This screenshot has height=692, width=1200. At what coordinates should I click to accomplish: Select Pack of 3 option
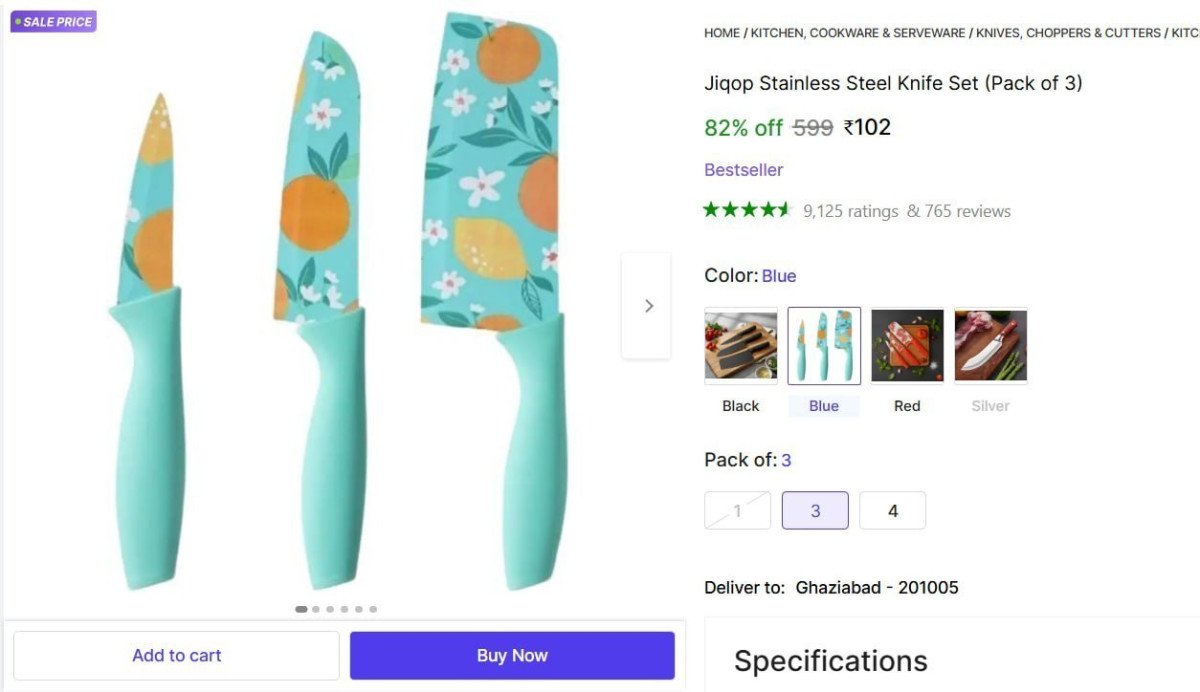click(815, 510)
